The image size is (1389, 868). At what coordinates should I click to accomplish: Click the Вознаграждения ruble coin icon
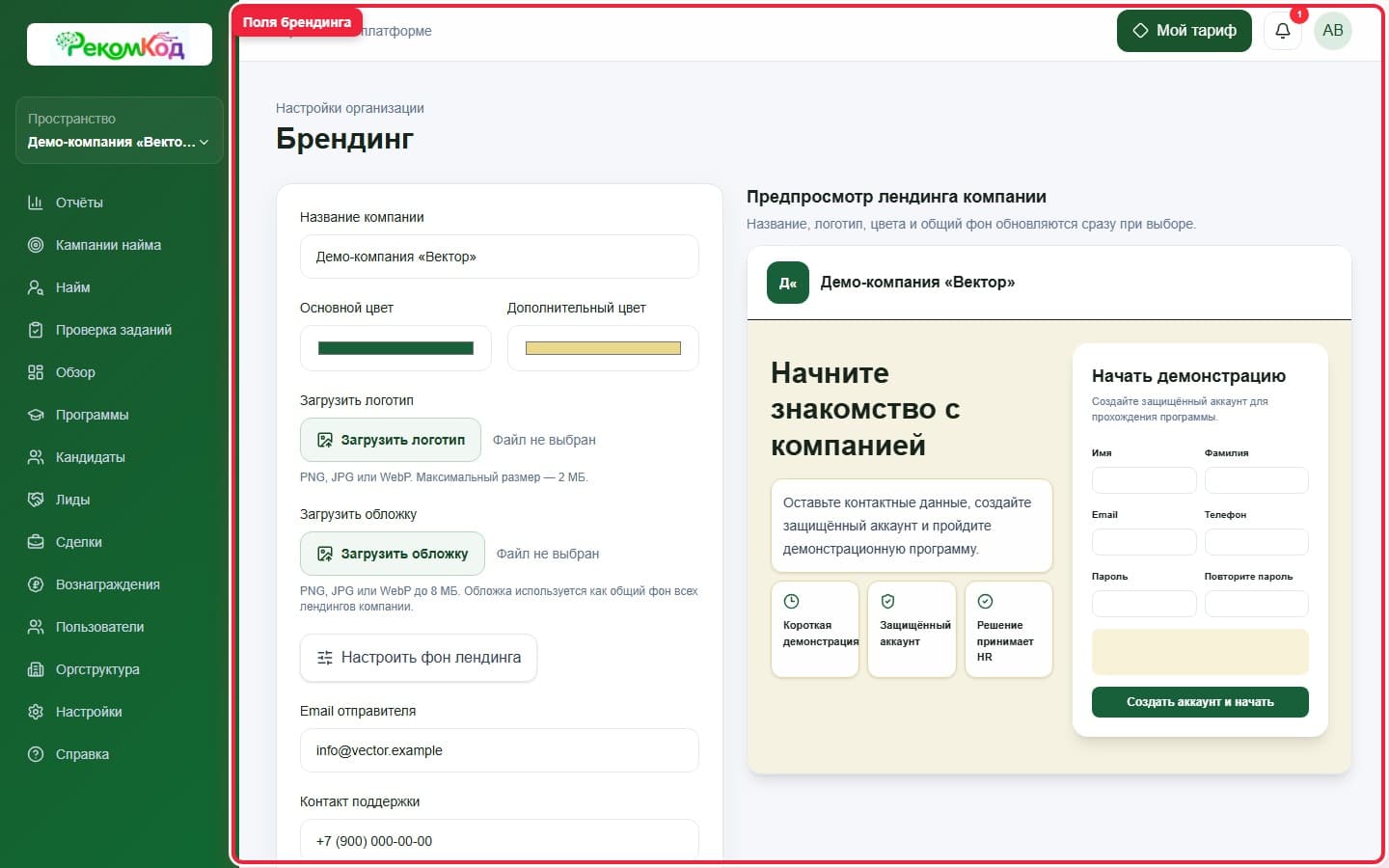tap(36, 584)
